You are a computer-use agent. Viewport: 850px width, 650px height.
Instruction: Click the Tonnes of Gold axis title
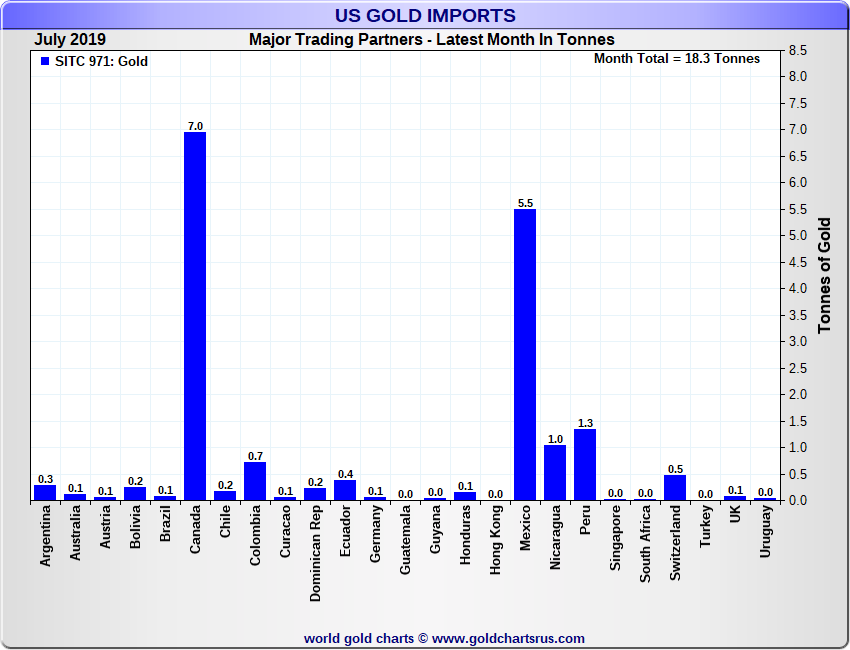pos(825,275)
